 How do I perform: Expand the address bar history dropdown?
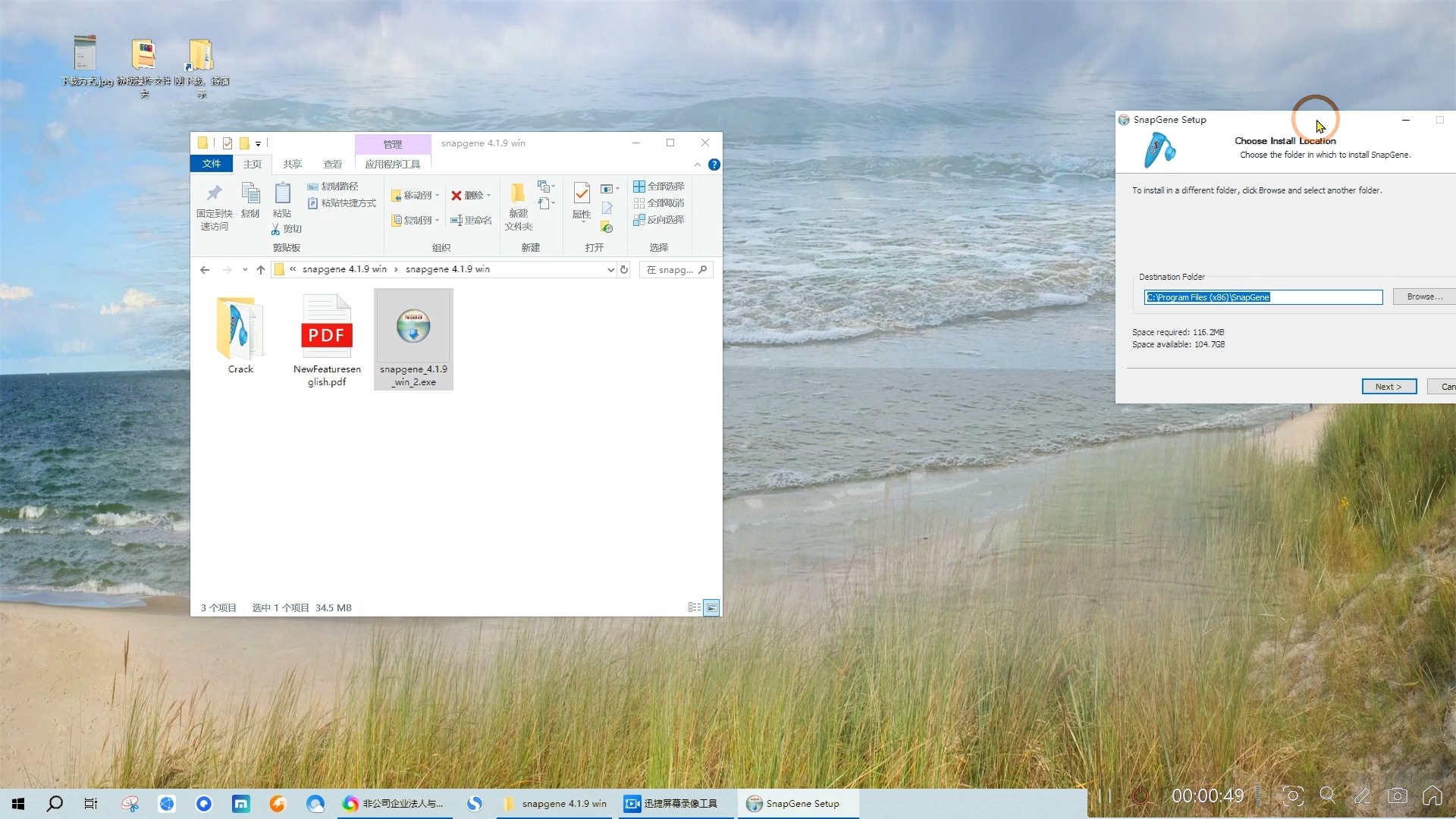tap(610, 270)
